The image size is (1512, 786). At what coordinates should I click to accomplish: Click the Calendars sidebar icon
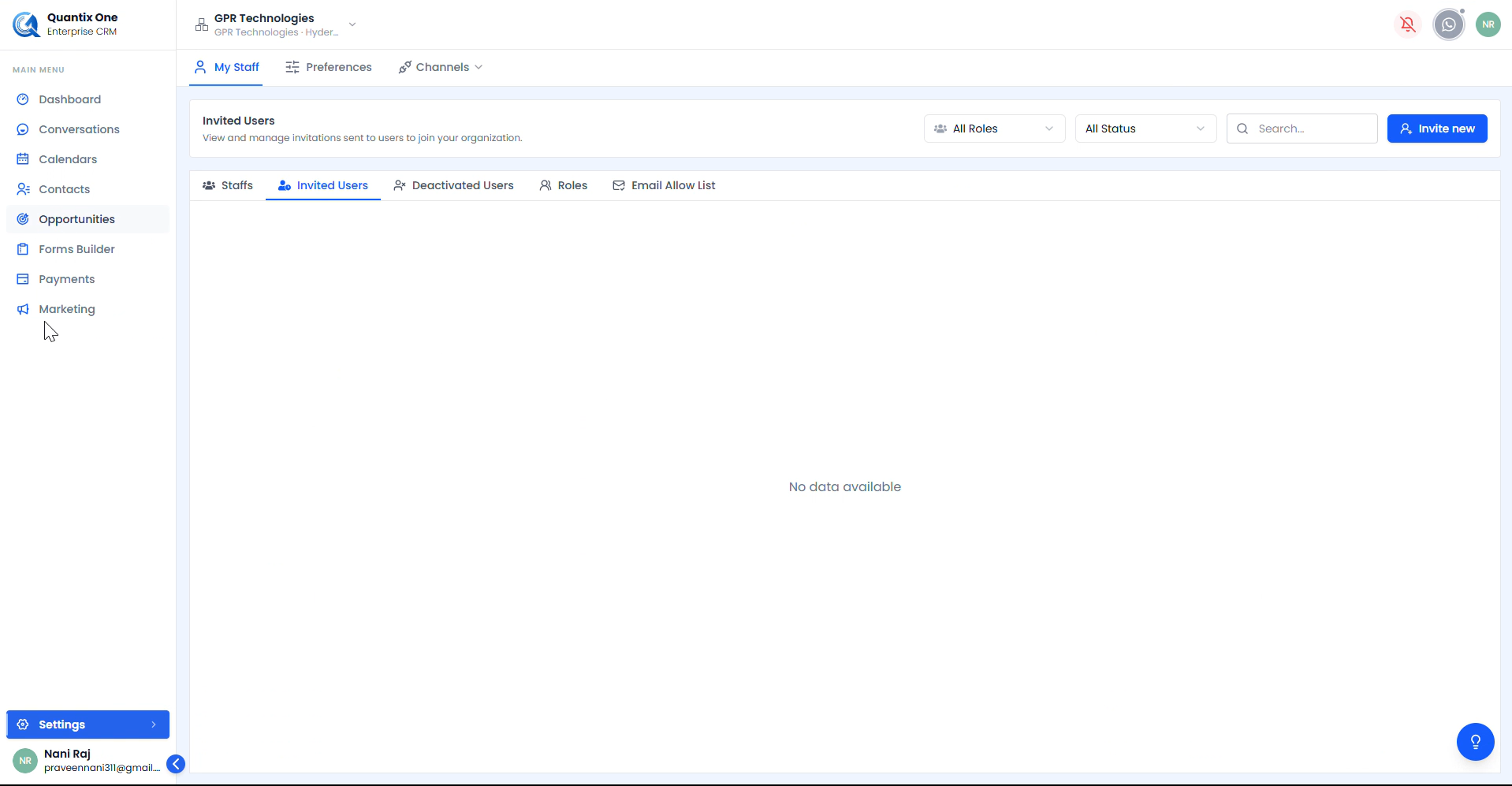[x=23, y=159]
